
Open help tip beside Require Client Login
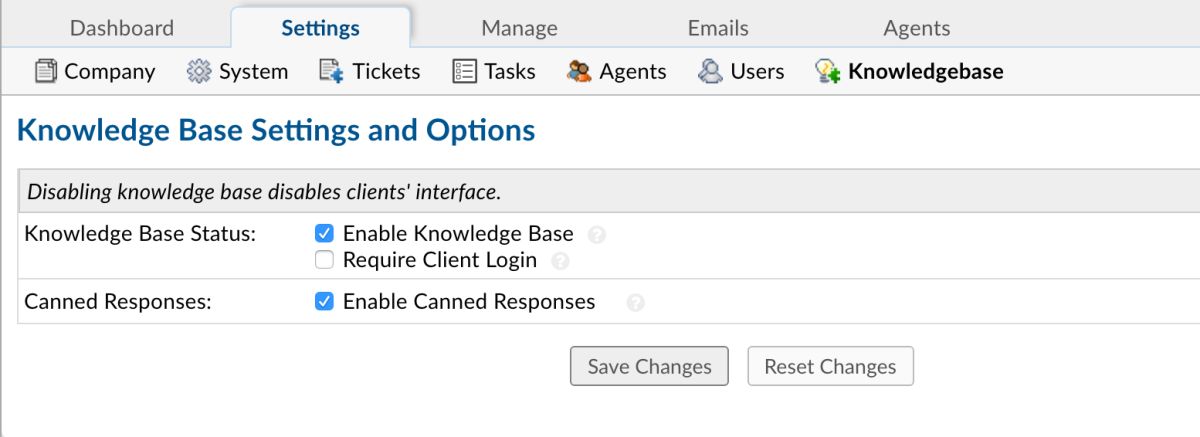pos(560,261)
